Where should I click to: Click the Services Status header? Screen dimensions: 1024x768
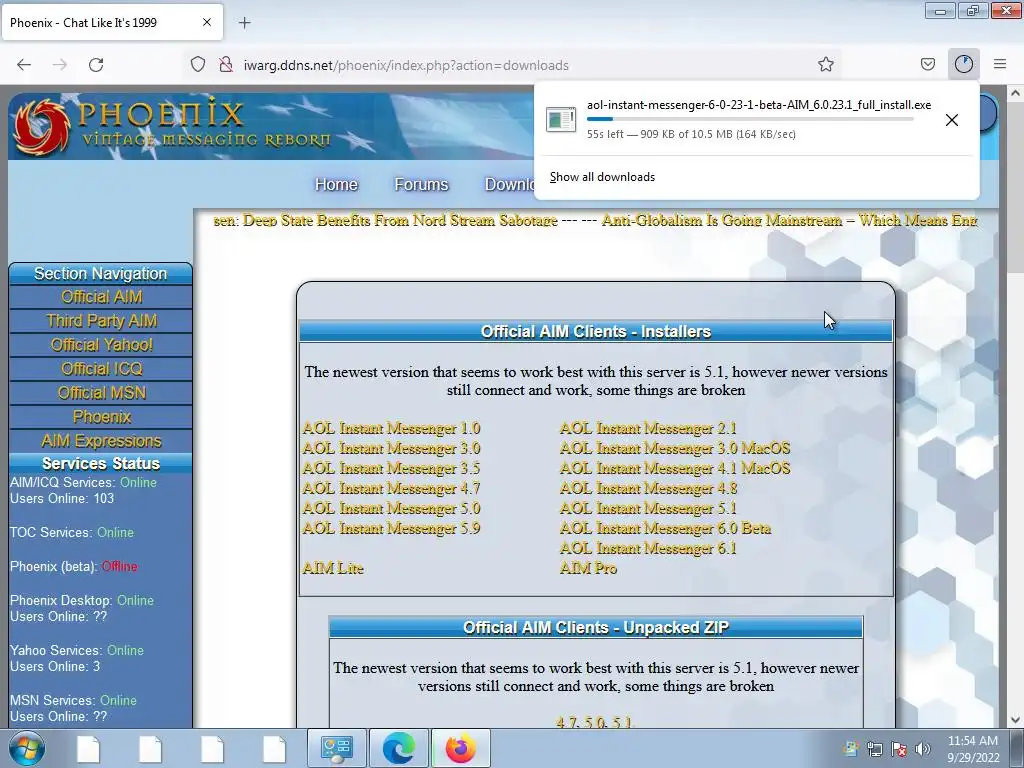(x=101, y=464)
